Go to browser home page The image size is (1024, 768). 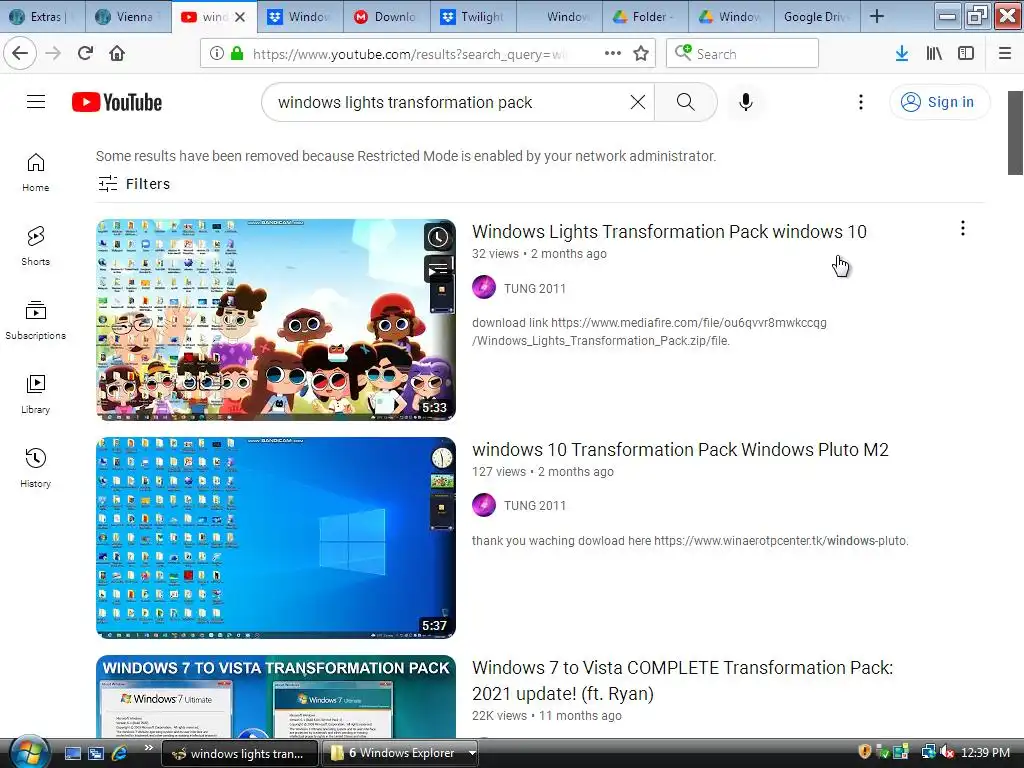click(117, 54)
